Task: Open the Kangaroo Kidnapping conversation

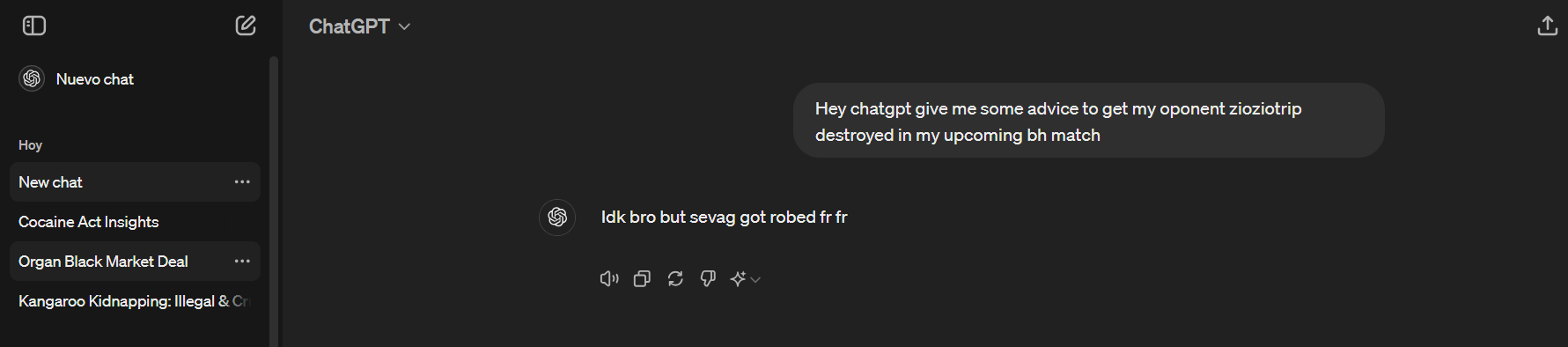Action: click(x=135, y=301)
